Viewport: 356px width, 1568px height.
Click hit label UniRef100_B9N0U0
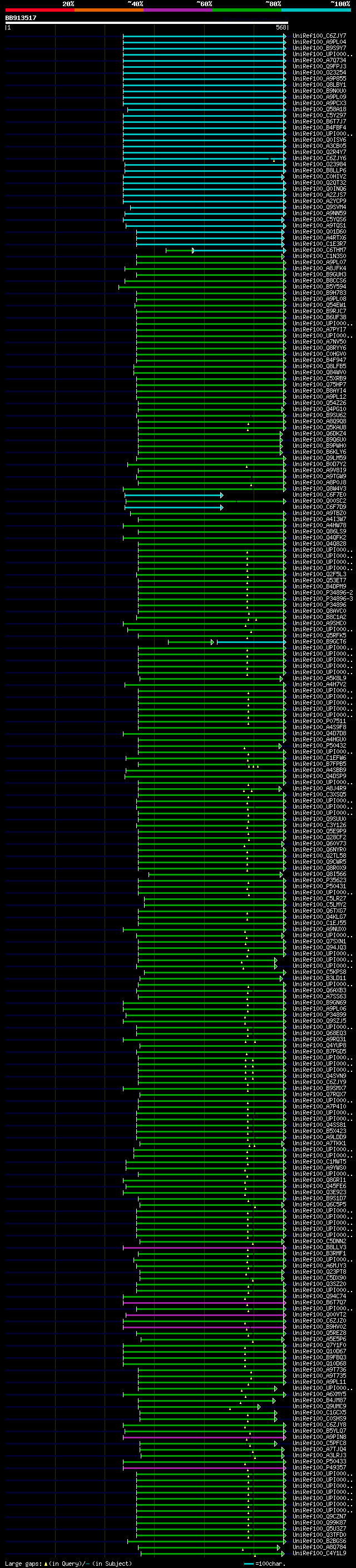point(319,91)
